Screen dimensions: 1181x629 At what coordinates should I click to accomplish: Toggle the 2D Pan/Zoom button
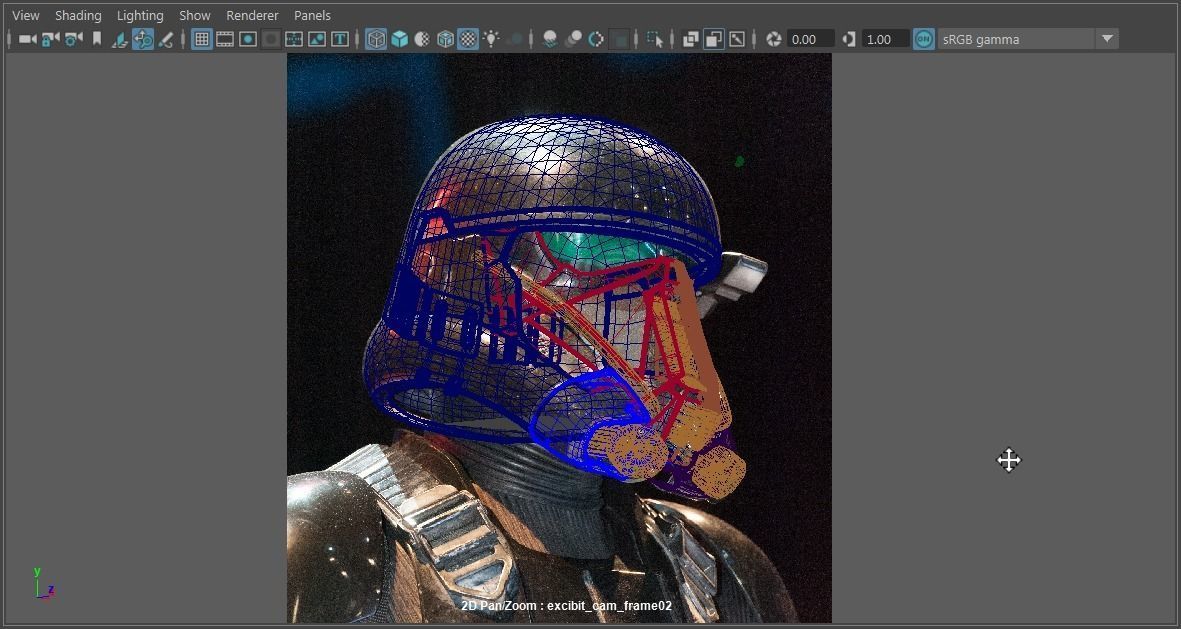pos(142,39)
